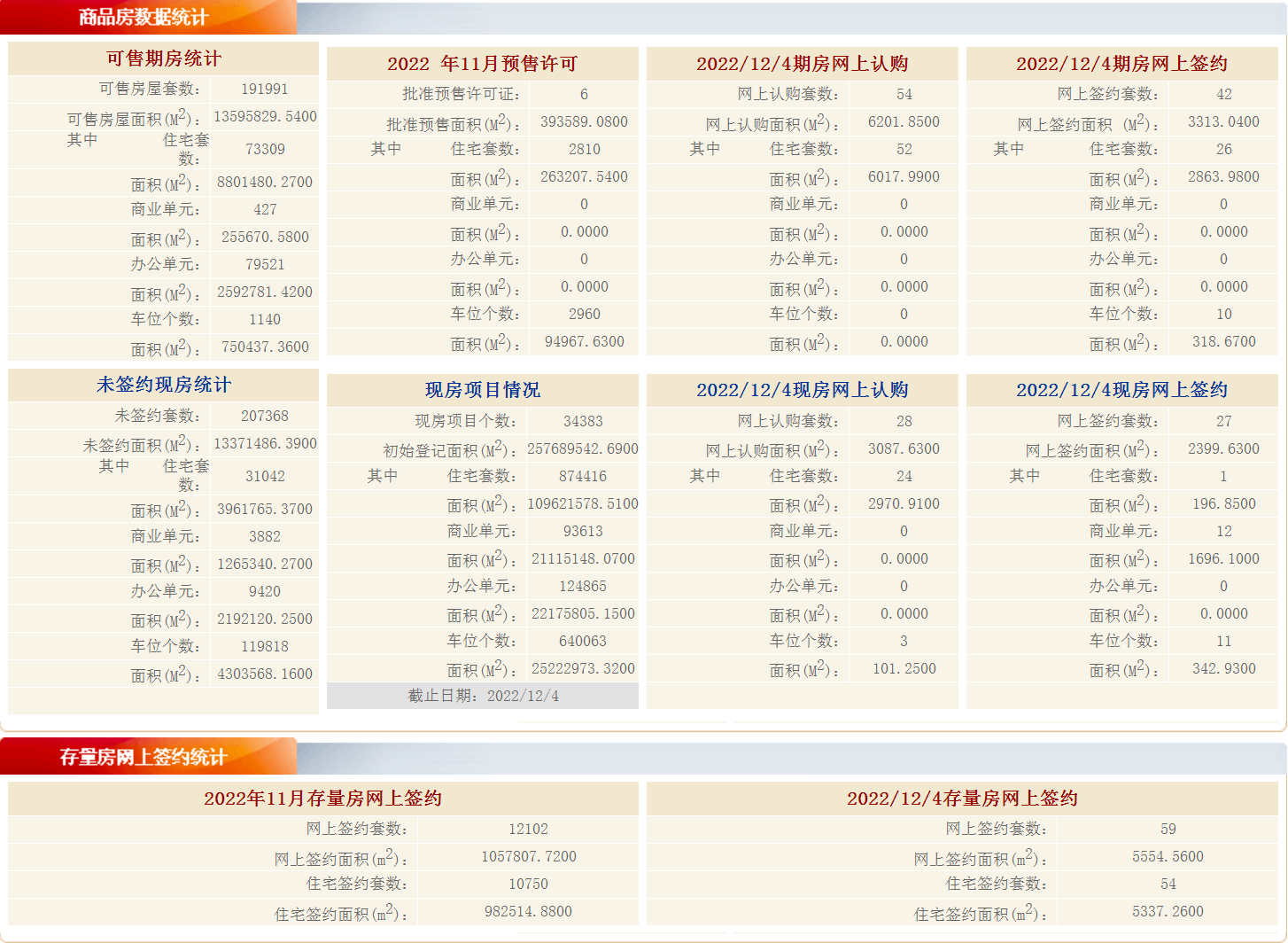Click the value 3313.0400
The height and width of the screenshot is (943, 1288).
coord(1223,121)
